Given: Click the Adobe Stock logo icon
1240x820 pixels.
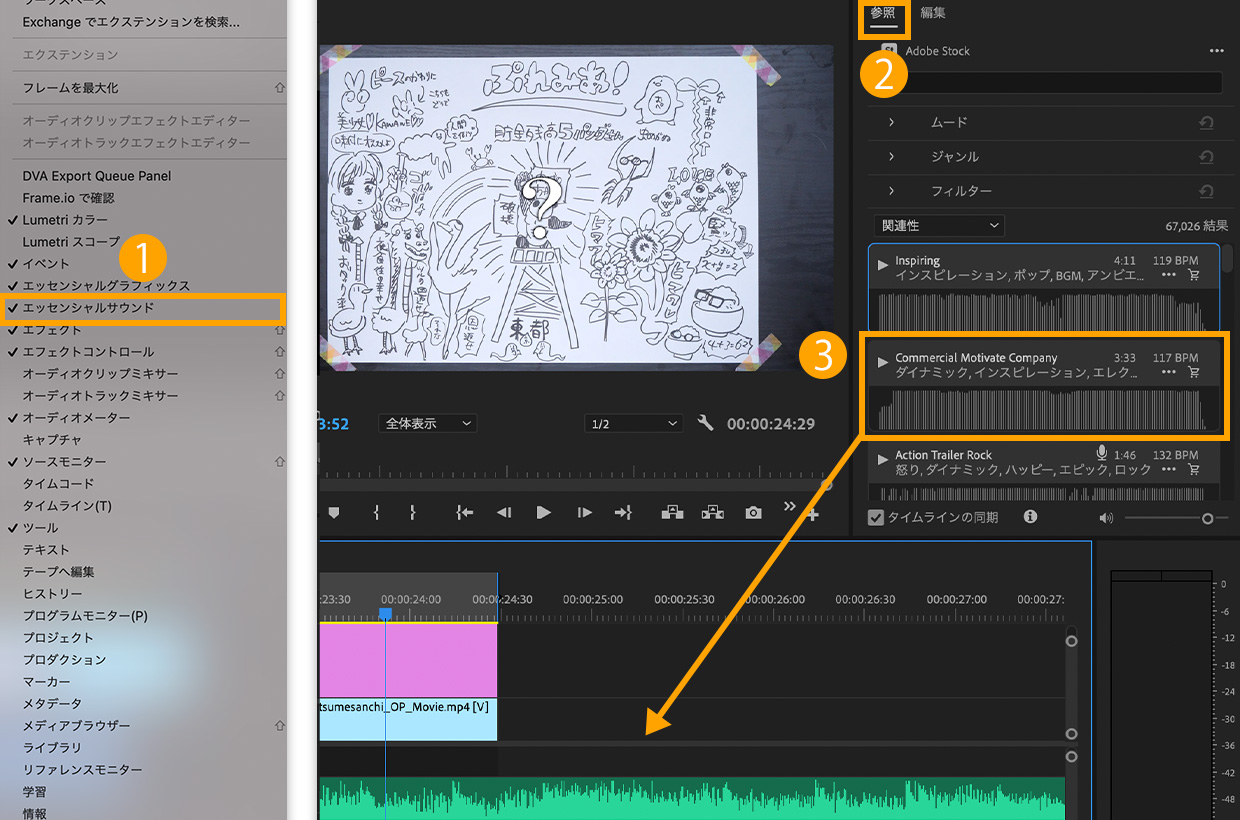Looking at the screenshot, I should coord(888,51).
